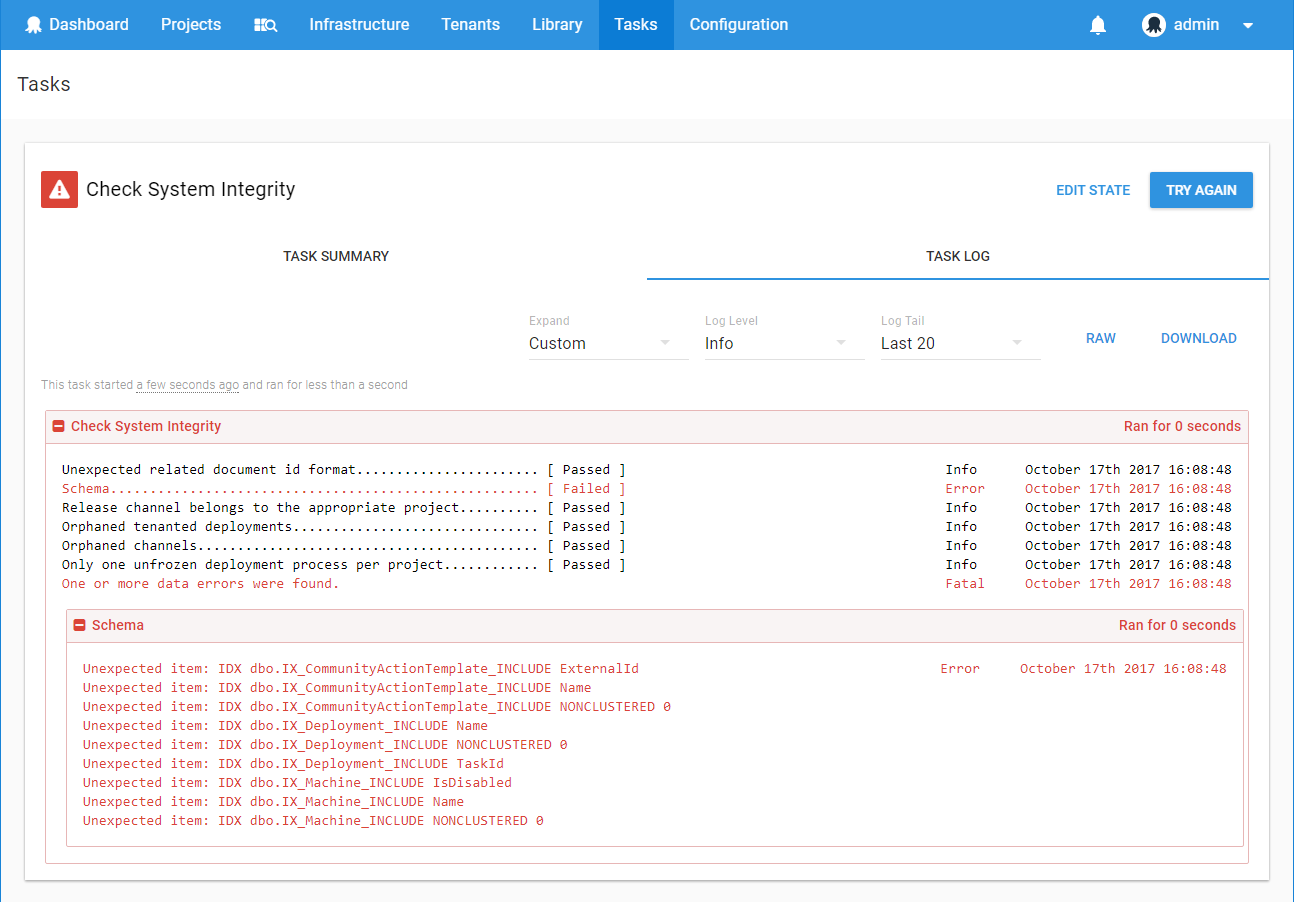Click the red warning task status icon
The image size is (1294, 902).
pyautogui.click(x=59, y=189)
